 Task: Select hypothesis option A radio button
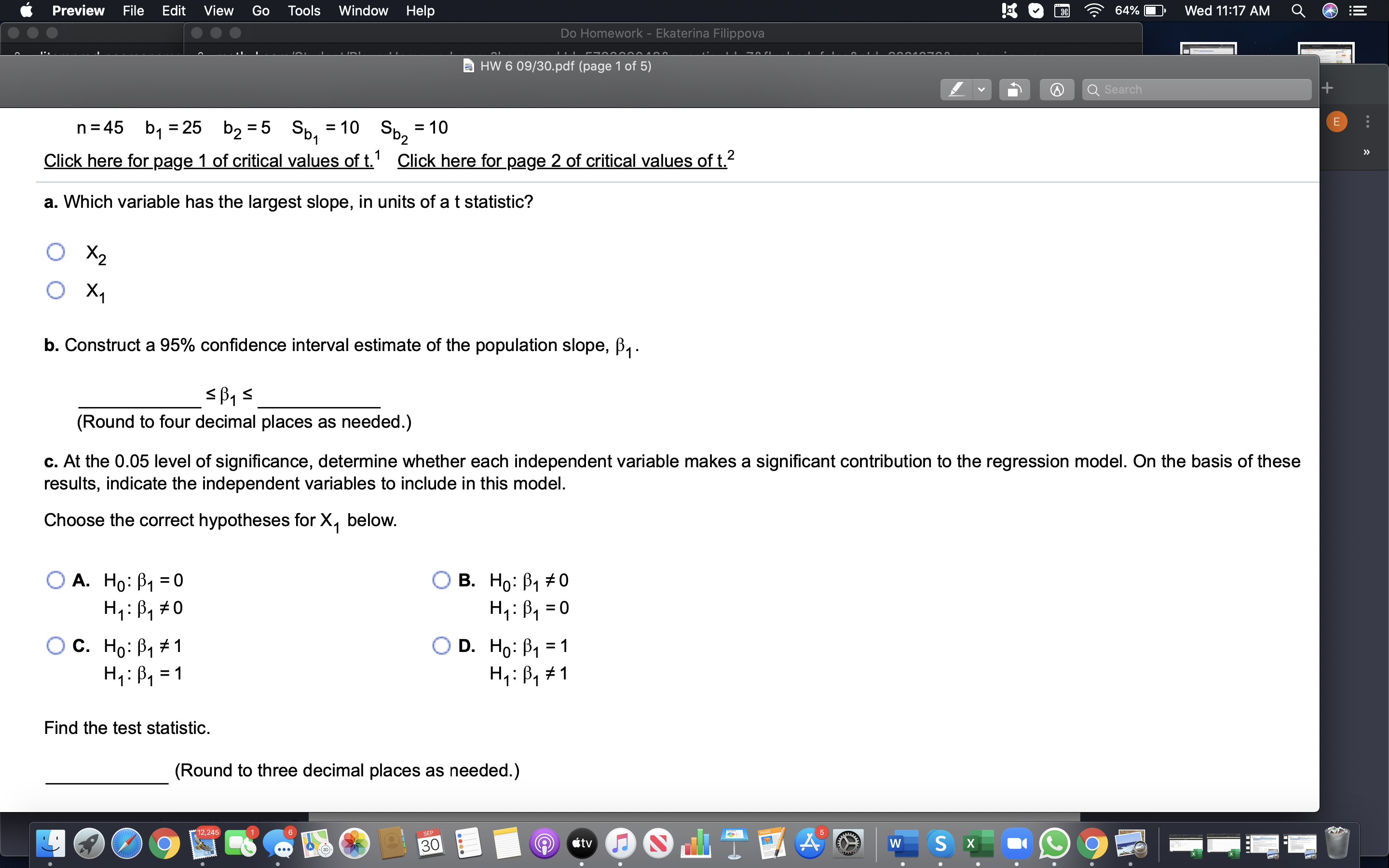click(x=55, y=581)
